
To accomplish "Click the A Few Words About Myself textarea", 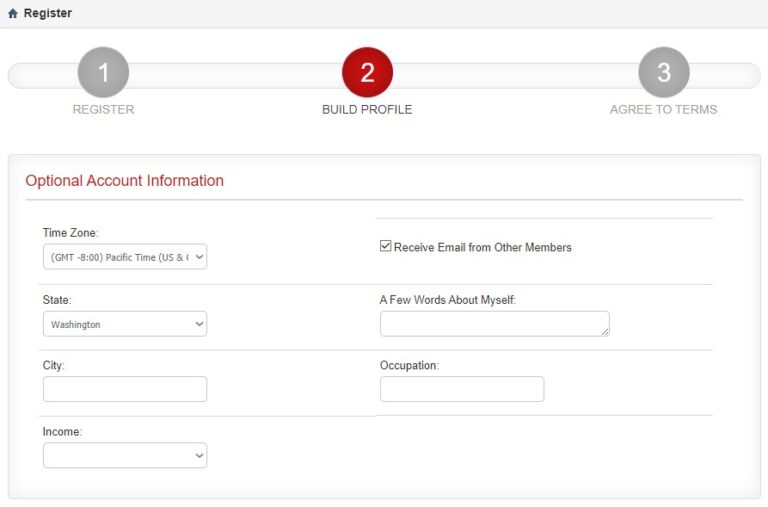I will pos(494,323).
